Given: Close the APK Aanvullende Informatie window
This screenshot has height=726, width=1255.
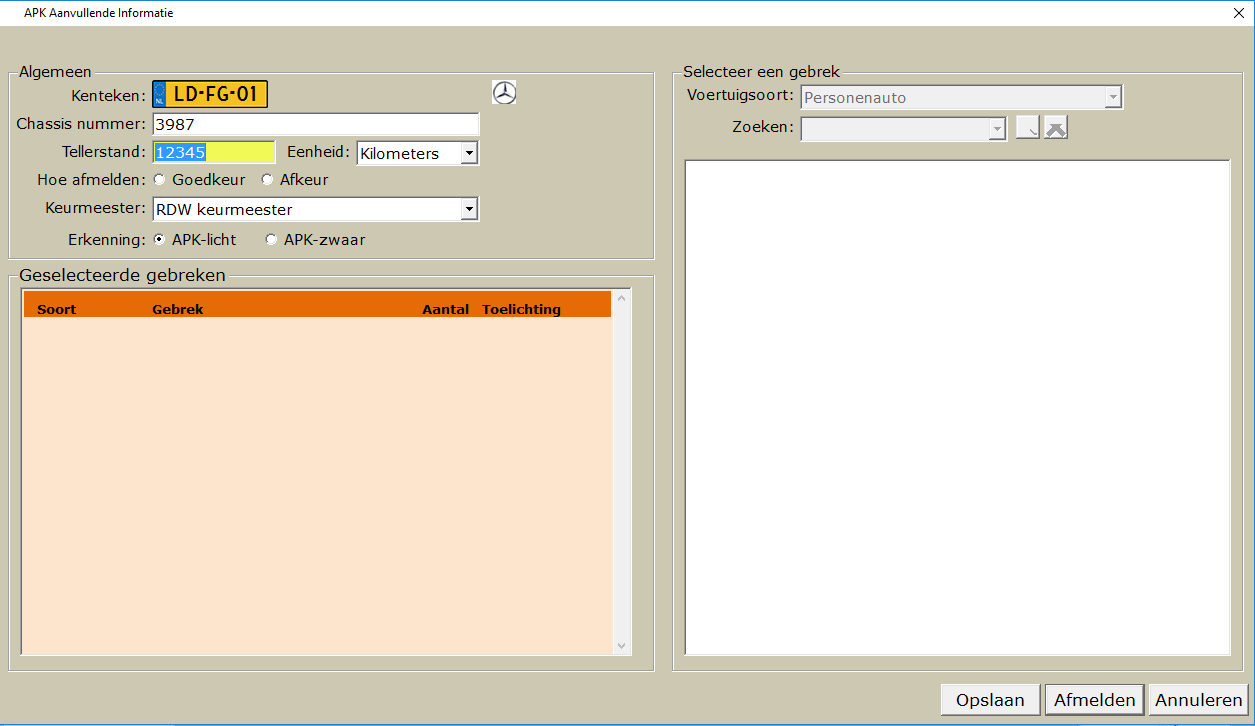Looking at the screenshot, I should (x=1238, y=13).
